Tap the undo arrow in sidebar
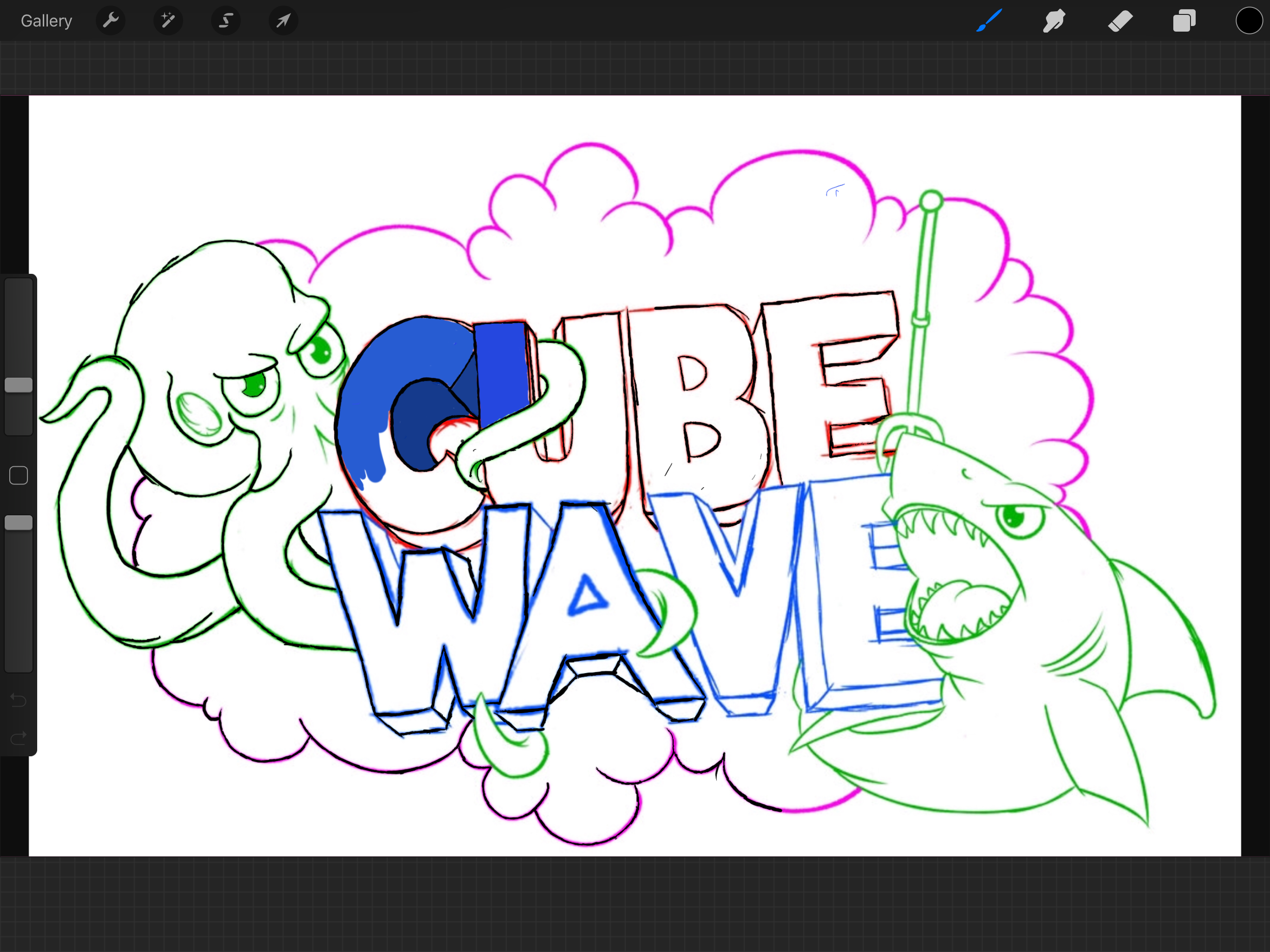Screen dimensions: 1270x952 click(19, 700)
